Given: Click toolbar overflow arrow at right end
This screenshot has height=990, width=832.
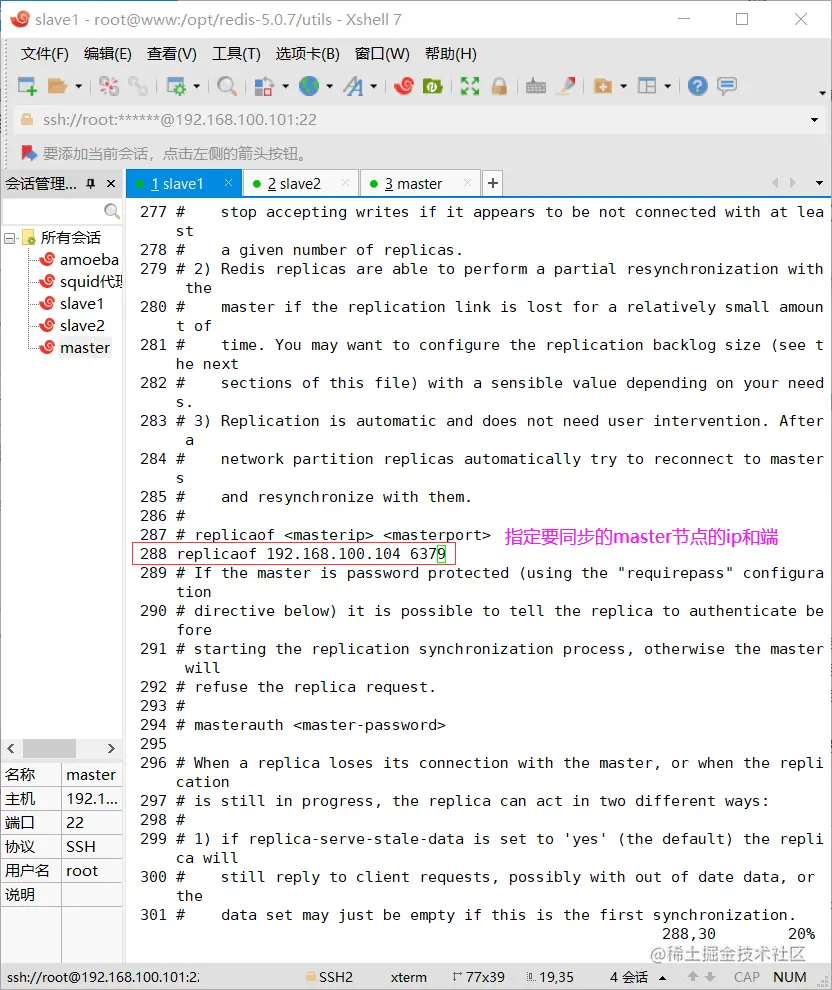Looking at the screenshot, I should pyautogui.click(x=822, y=93).
